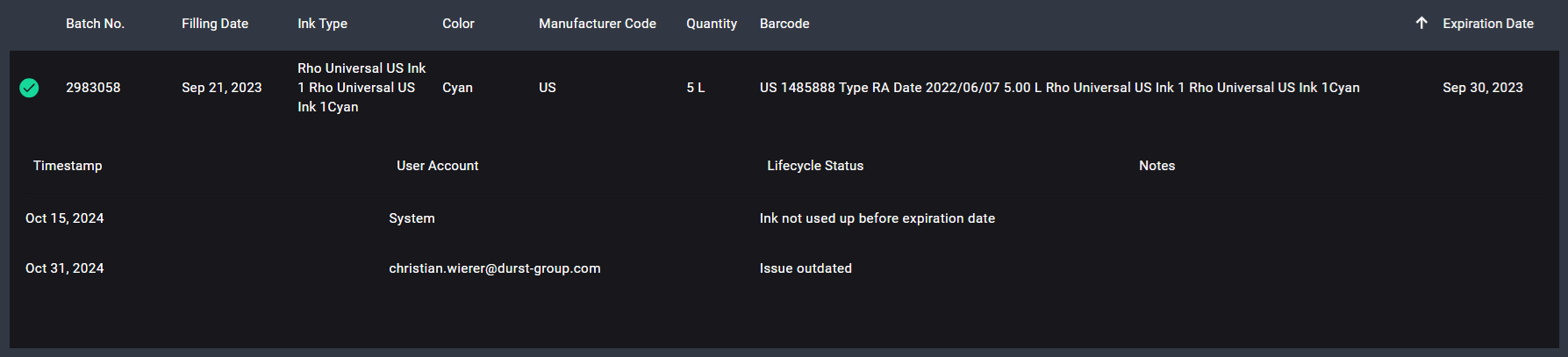Click the long barcode text cell
1568x357 pixels.
[1059, 88]
